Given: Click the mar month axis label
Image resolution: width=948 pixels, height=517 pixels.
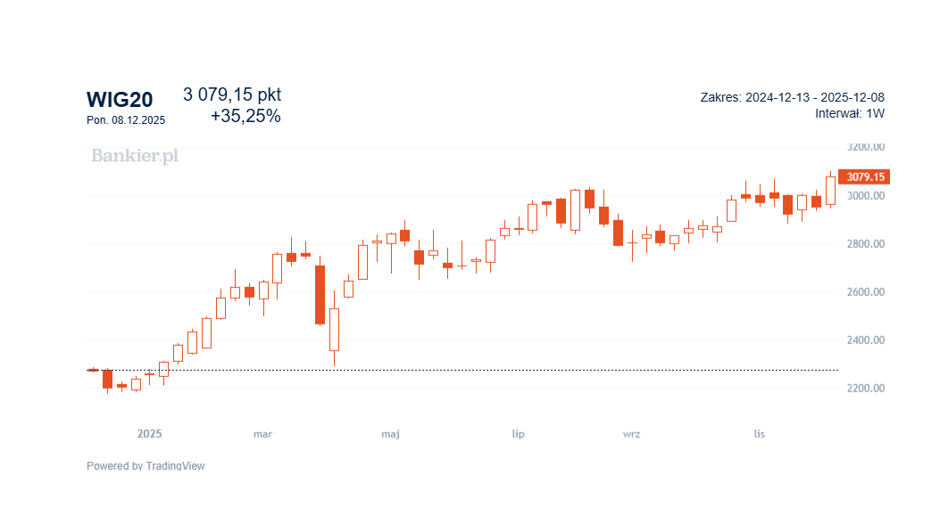Looking at the screenshot, I should pyautogui.click(x=263, y=434).
